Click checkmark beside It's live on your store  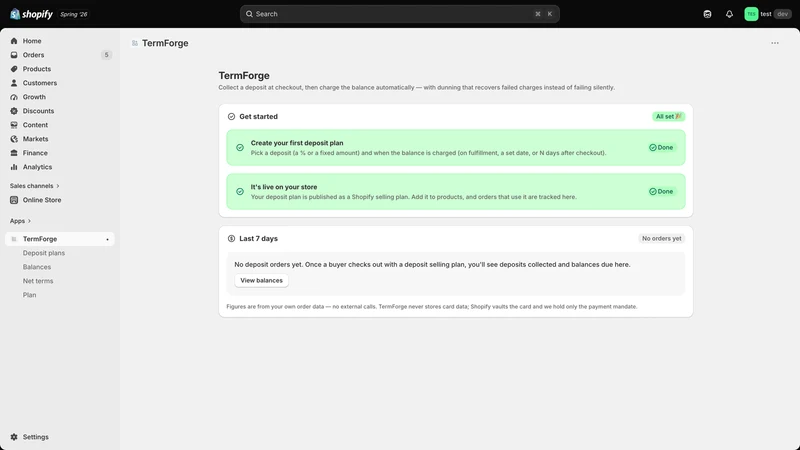coord(240,191)
